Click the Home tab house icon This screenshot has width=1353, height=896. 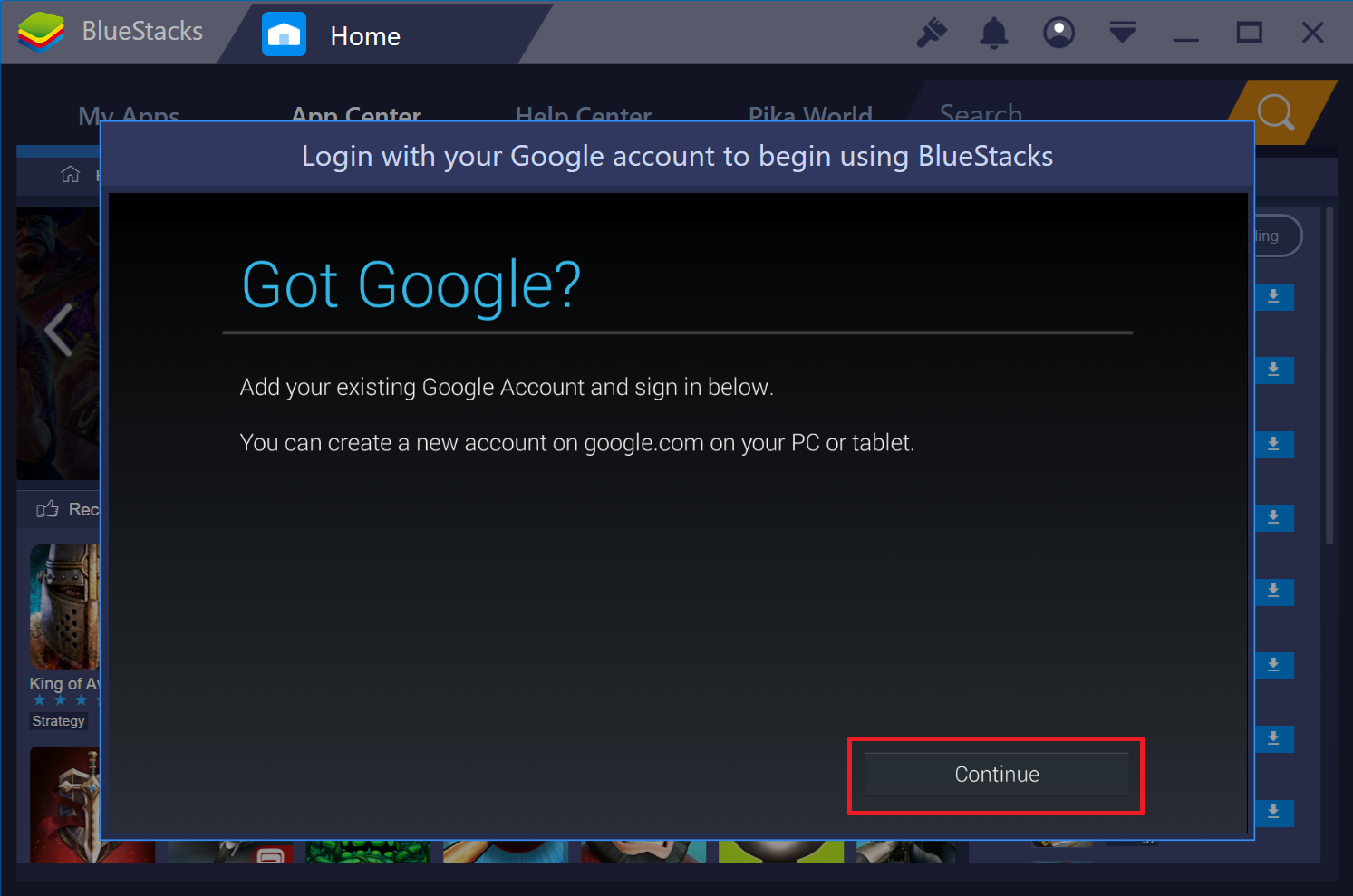pos(284,34)
